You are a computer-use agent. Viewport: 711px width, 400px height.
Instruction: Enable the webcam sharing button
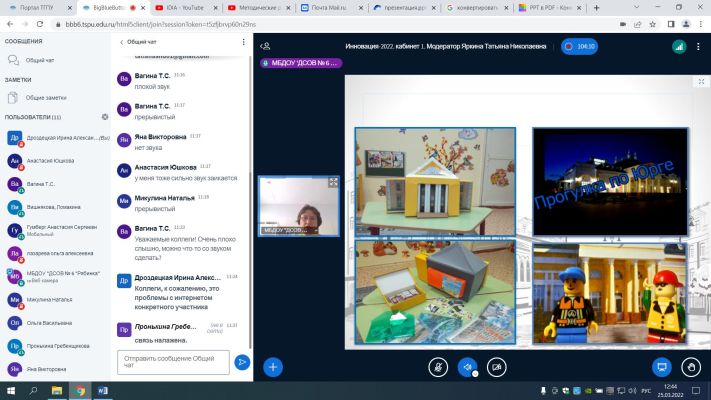[497, 367]
